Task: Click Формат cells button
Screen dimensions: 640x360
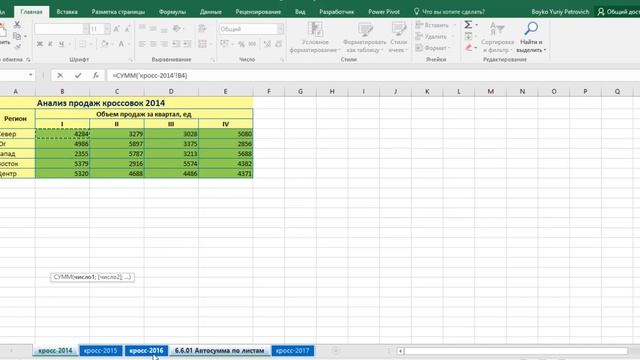Action: tap(434, 48)
